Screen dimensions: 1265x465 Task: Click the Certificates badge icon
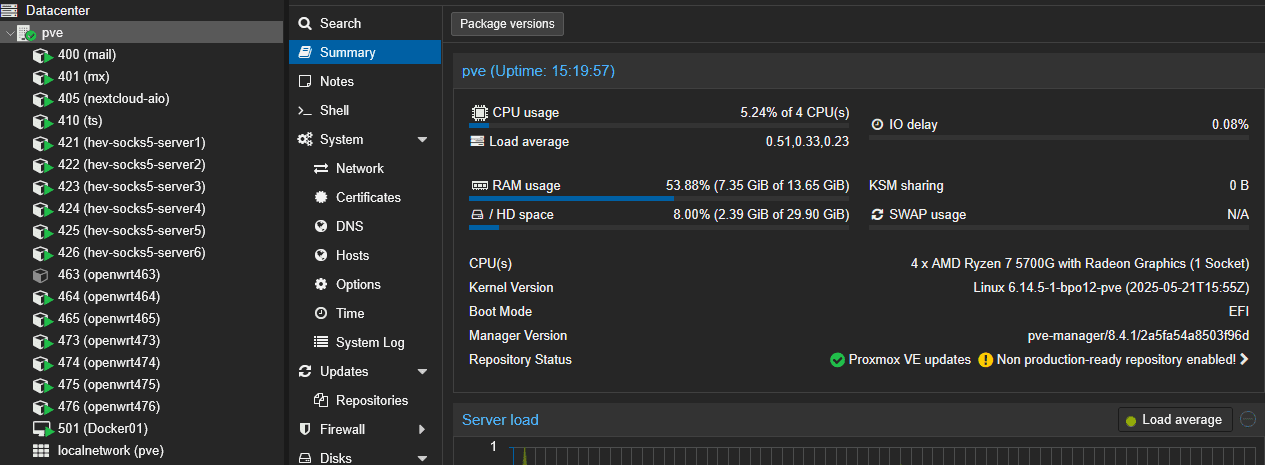321,198
